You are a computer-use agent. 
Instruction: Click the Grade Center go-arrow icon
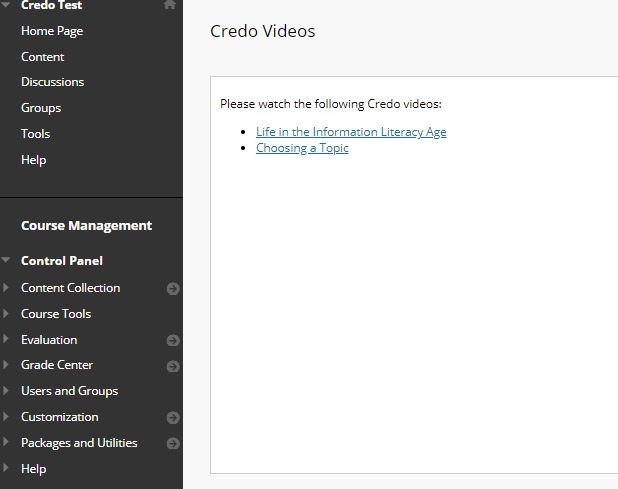pyautogui.click(x=173, y=366)
